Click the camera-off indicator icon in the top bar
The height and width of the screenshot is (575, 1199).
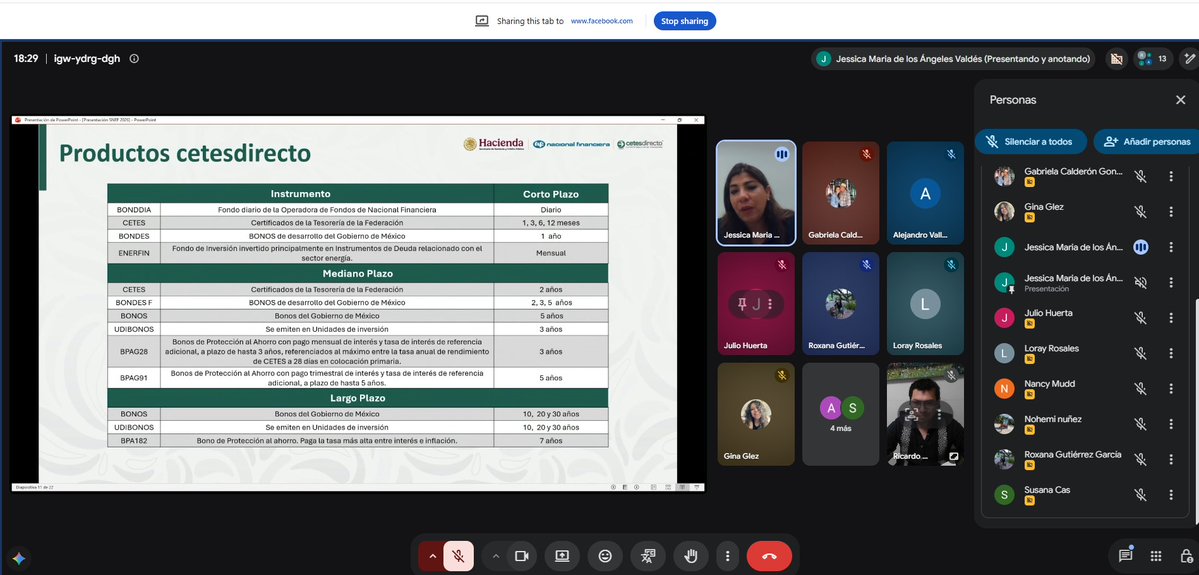(x=1116, y=59)
